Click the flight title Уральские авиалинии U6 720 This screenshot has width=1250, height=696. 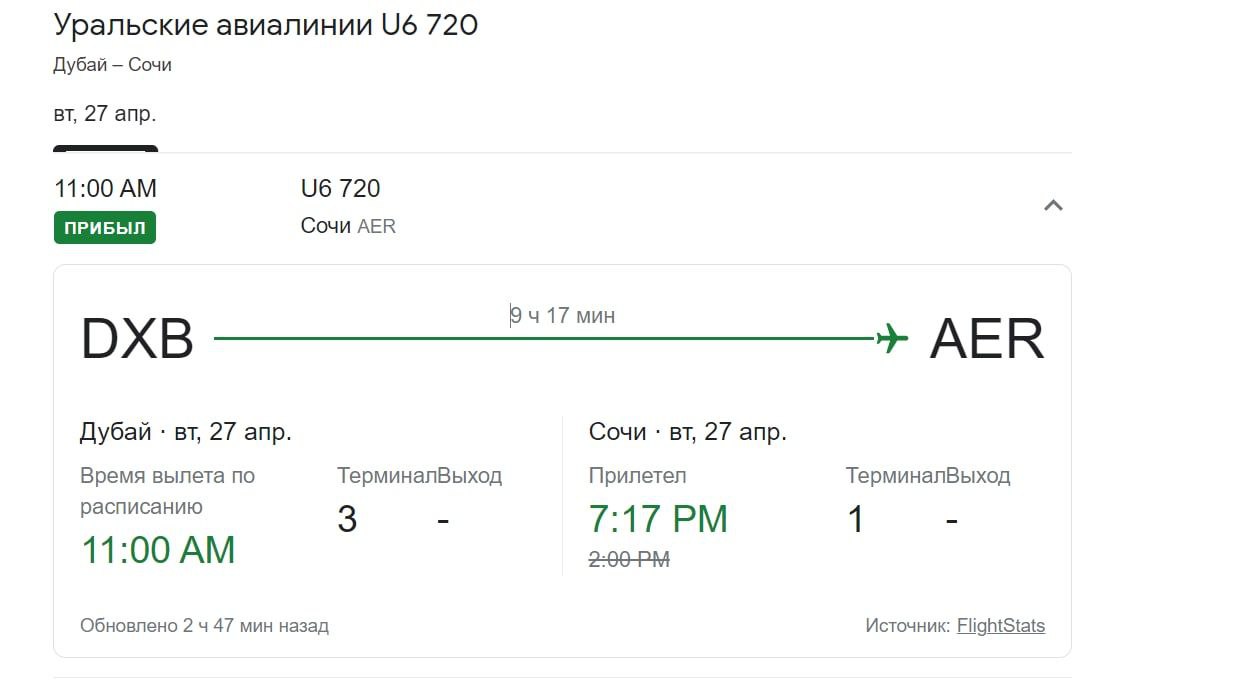tap(266, 25)
